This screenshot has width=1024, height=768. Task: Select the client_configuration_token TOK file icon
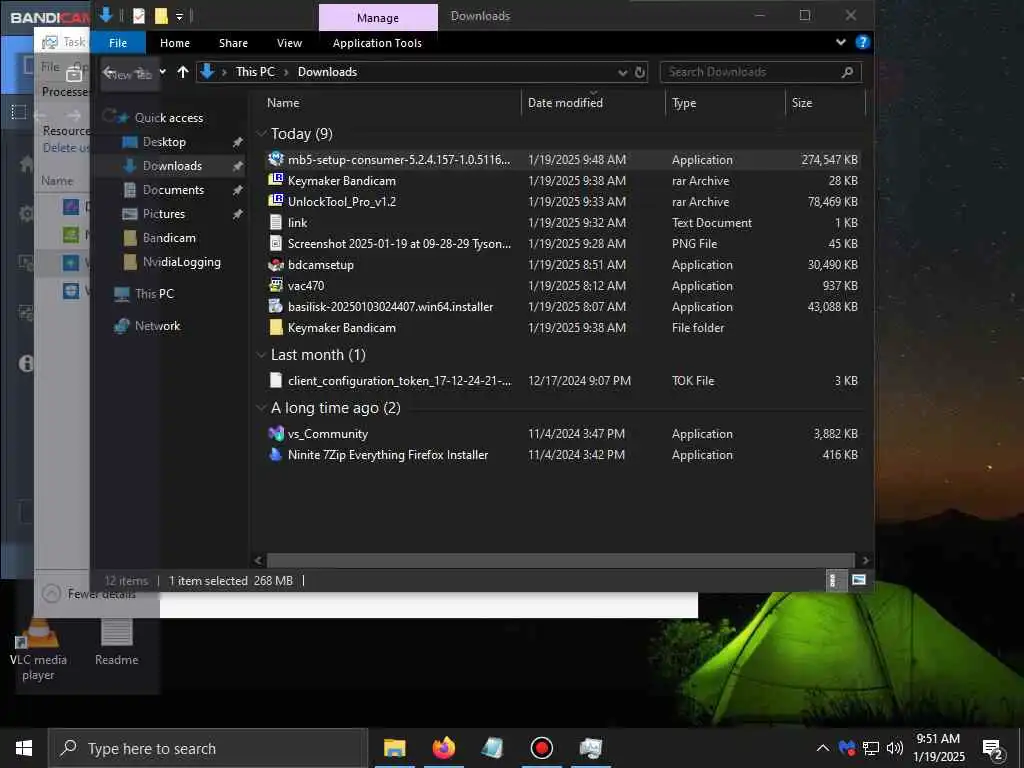(x=276, y=380)
